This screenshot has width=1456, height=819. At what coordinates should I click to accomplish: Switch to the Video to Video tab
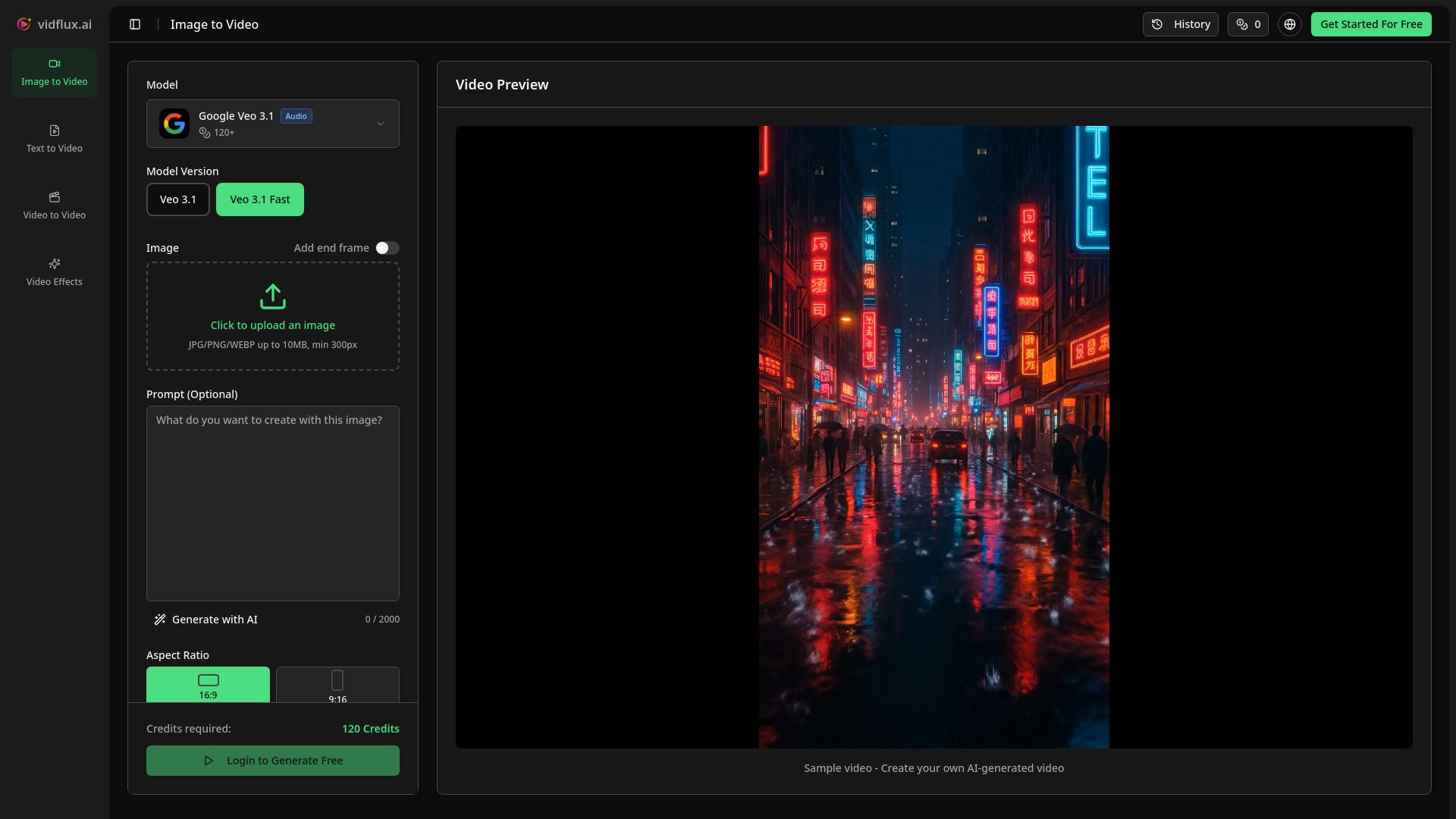pyautogui.click(x=54, y=205)
